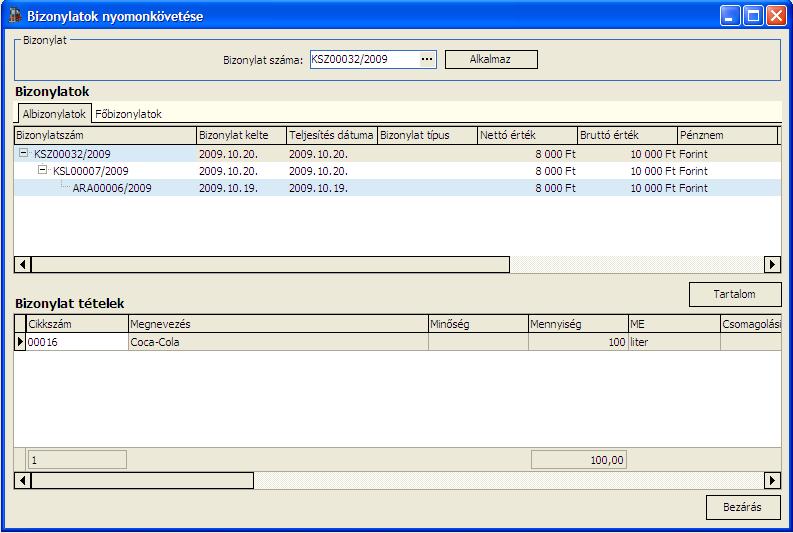
Task: Click right arrow of documents horizontal scrollbar
Action: pyautogui.click(x=772, y=264)
